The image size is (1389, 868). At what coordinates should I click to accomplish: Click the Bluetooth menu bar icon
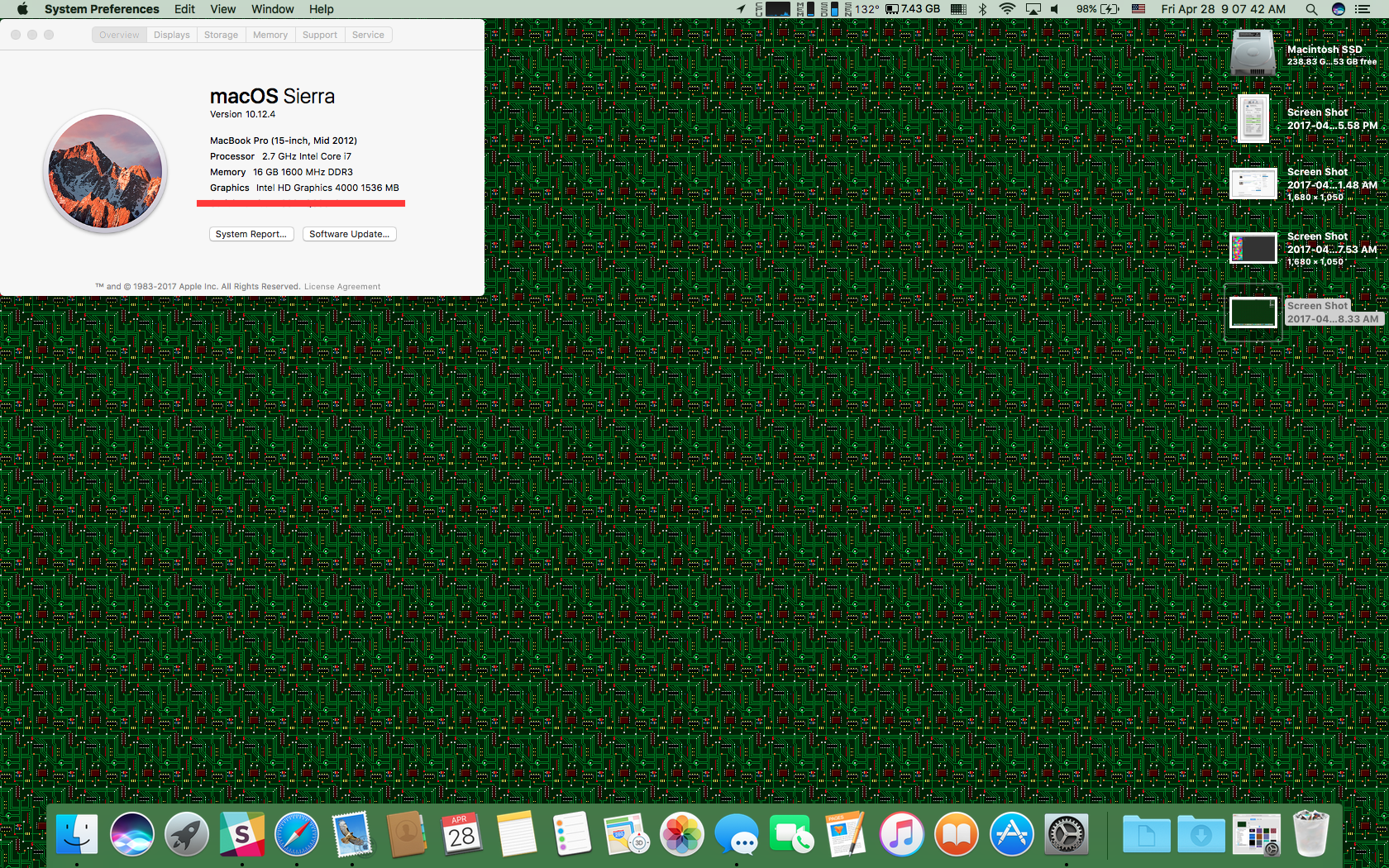(983, 9)
